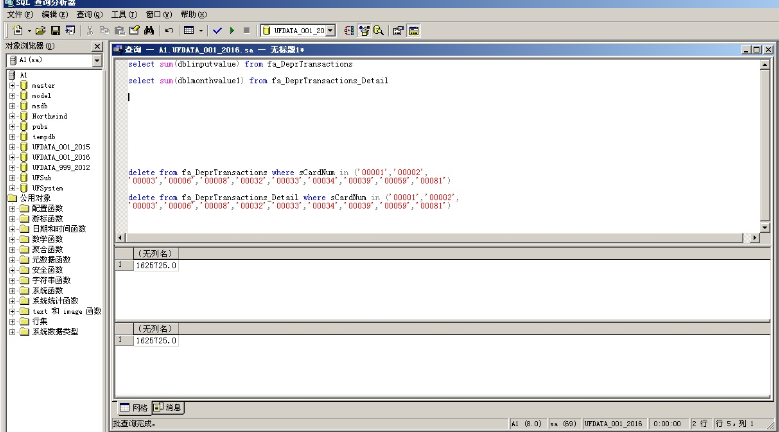Open Find with the binoculars icon

(149, 31)
